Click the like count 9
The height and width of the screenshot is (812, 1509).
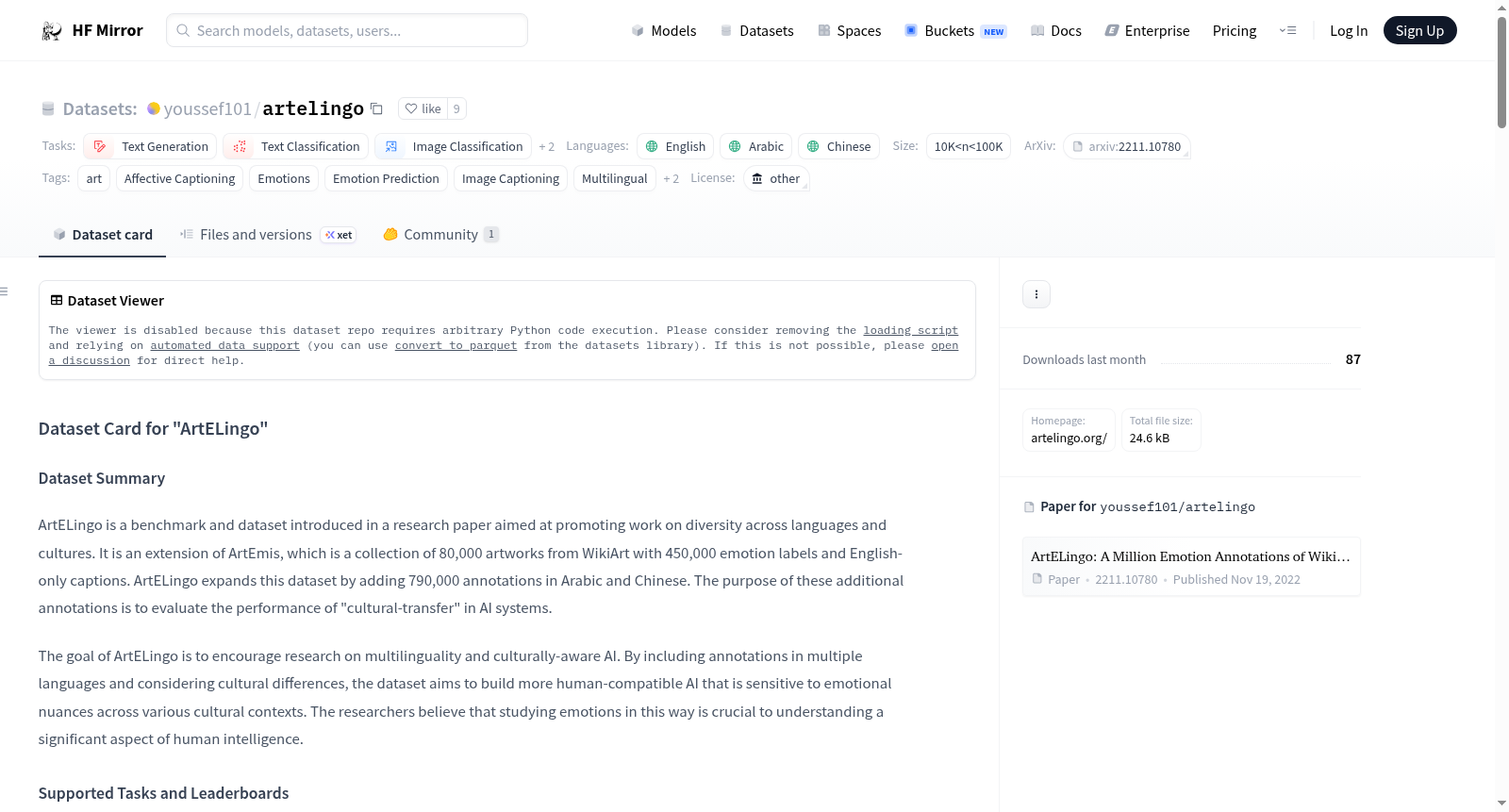point(456,108)
